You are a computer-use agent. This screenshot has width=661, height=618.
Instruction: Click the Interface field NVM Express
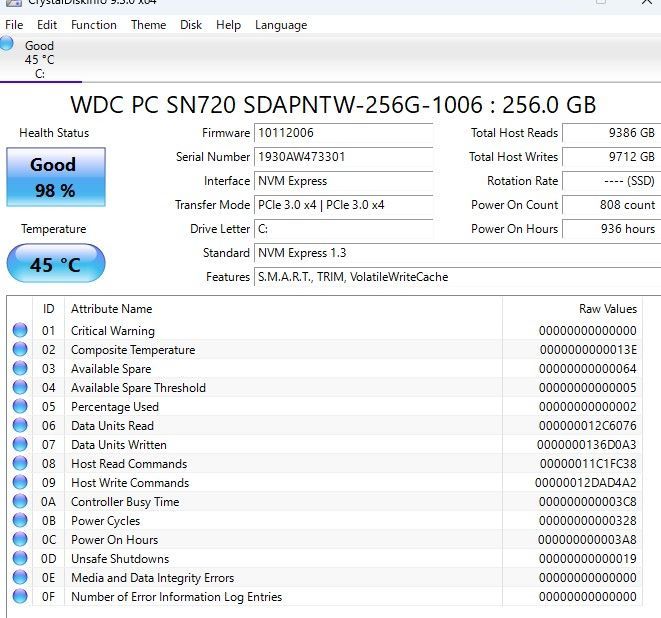tap(344, 181)
